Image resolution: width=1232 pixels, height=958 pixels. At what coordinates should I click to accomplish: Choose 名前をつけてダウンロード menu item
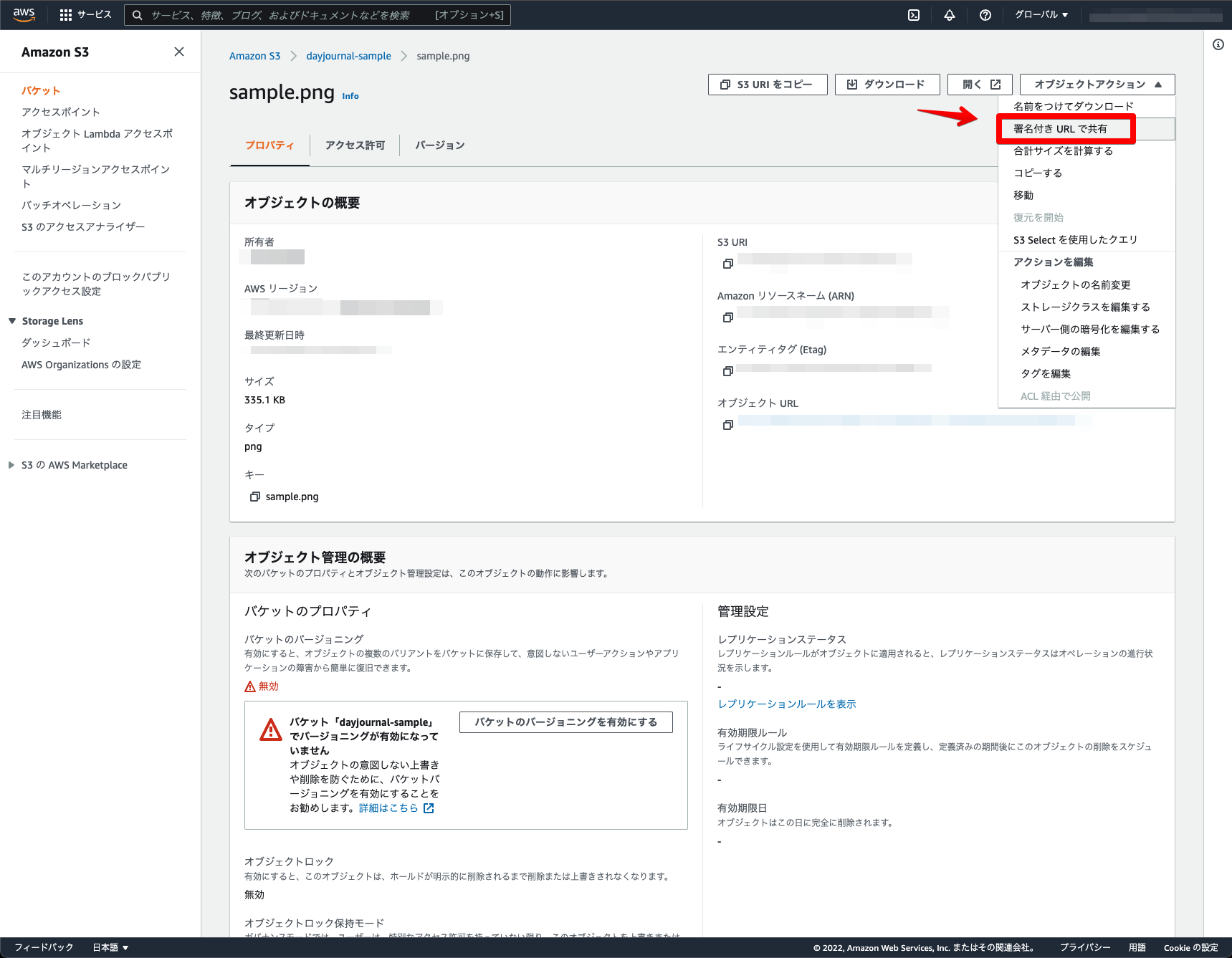point(1087,106)
